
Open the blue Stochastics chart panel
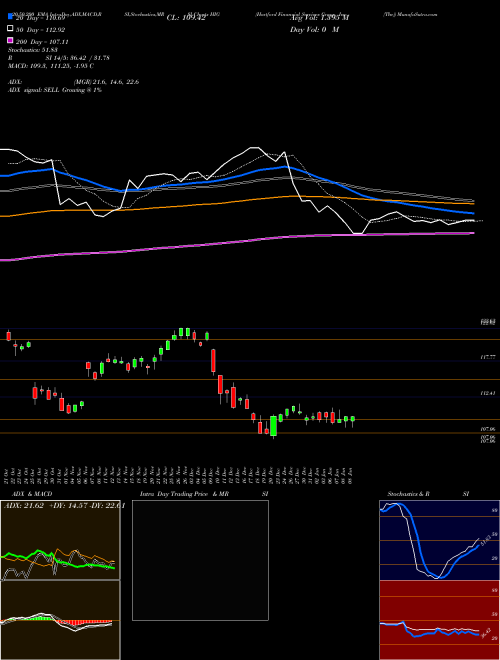(x=439, y=540)
